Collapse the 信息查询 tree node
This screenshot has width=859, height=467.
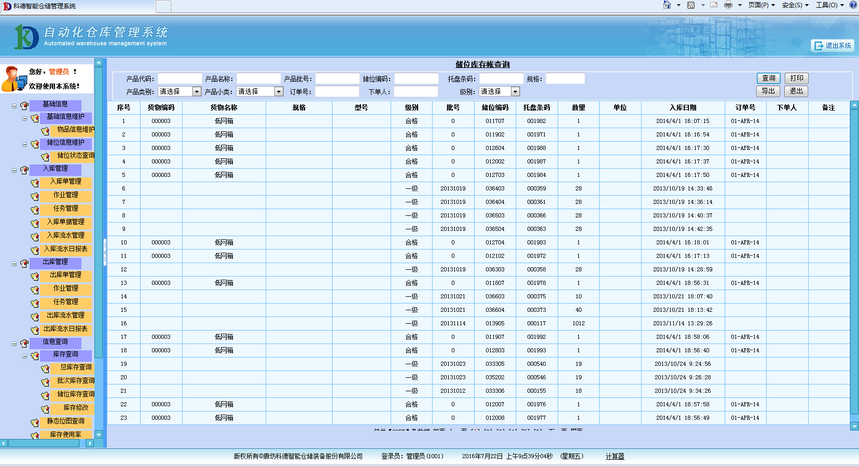click(14, 344)
